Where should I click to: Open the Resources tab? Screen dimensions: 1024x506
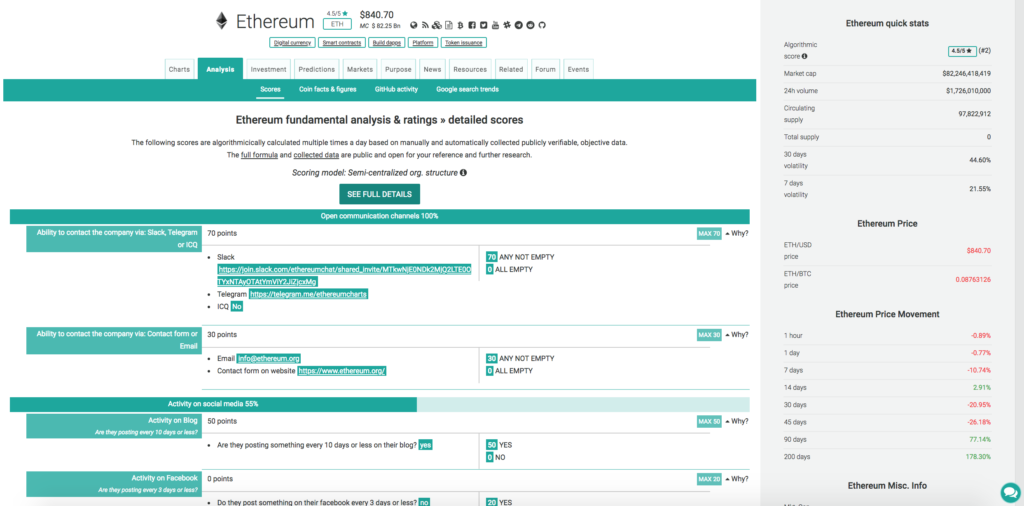[470, 69]
